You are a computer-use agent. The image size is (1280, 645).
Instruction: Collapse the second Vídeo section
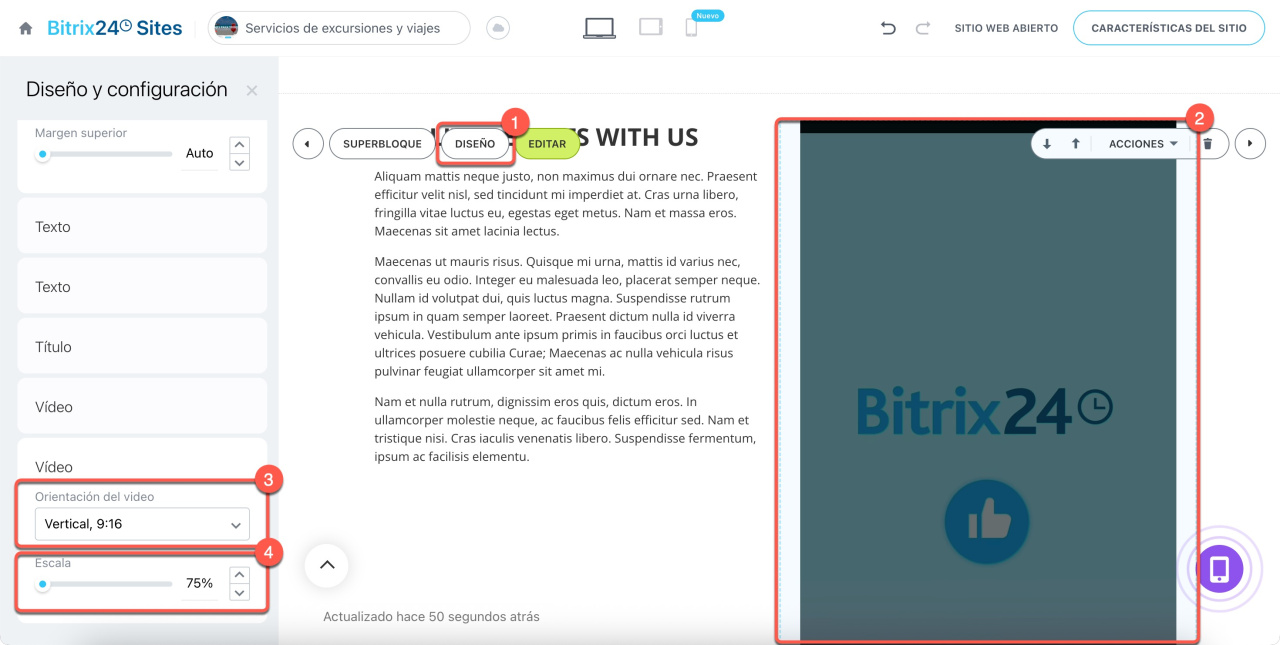[x=142, y=466]
